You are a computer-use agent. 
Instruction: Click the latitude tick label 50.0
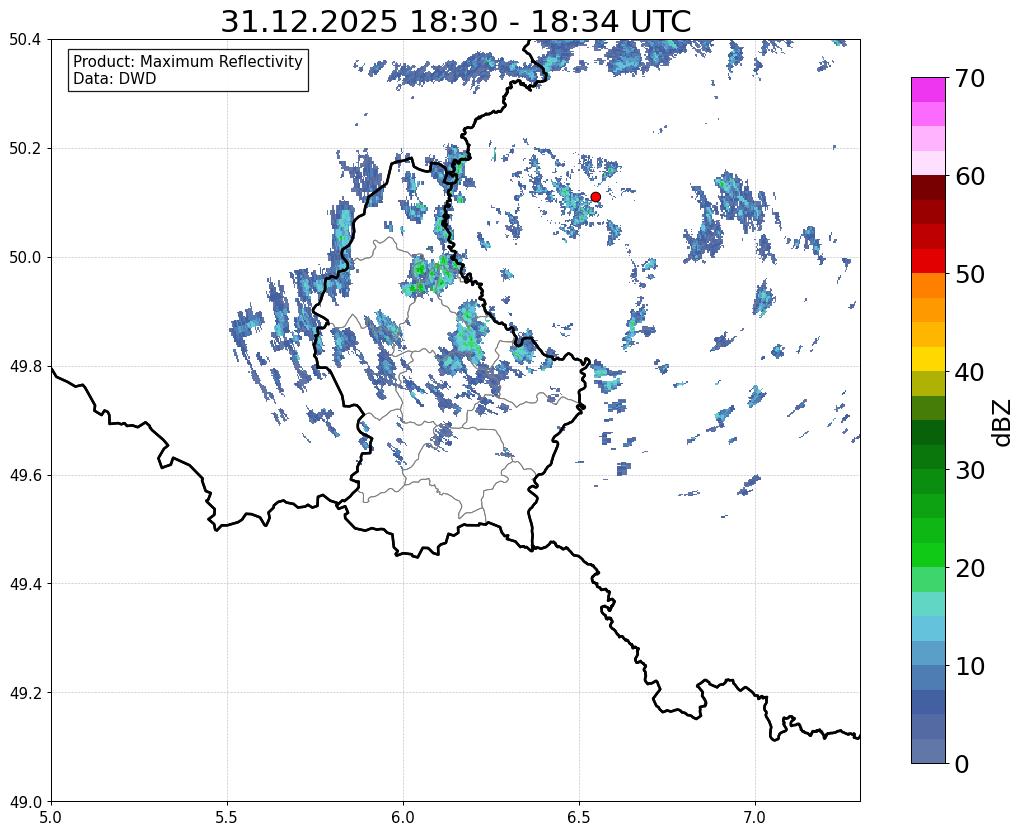tap(25, 258)
